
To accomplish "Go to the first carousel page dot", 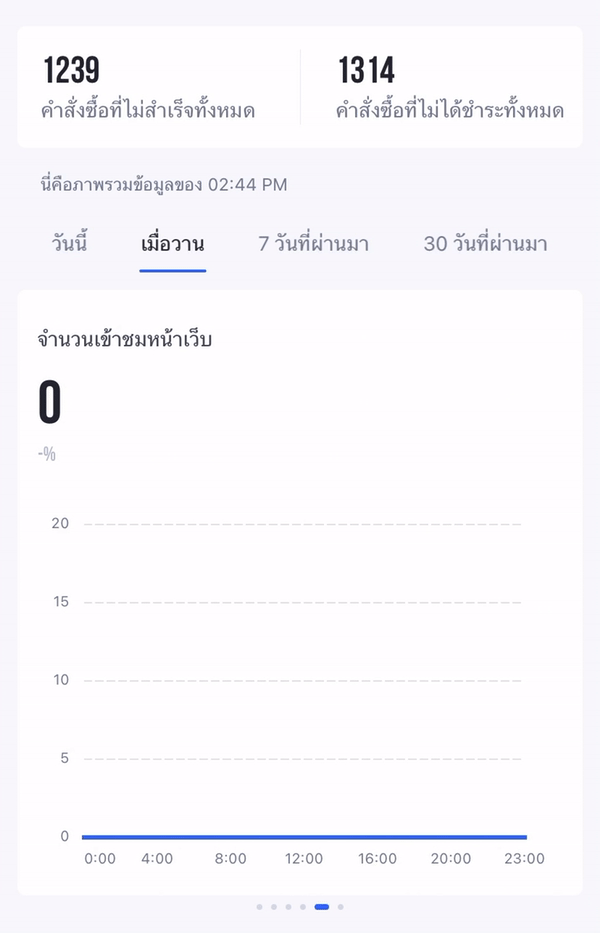I will coord(260,907).
